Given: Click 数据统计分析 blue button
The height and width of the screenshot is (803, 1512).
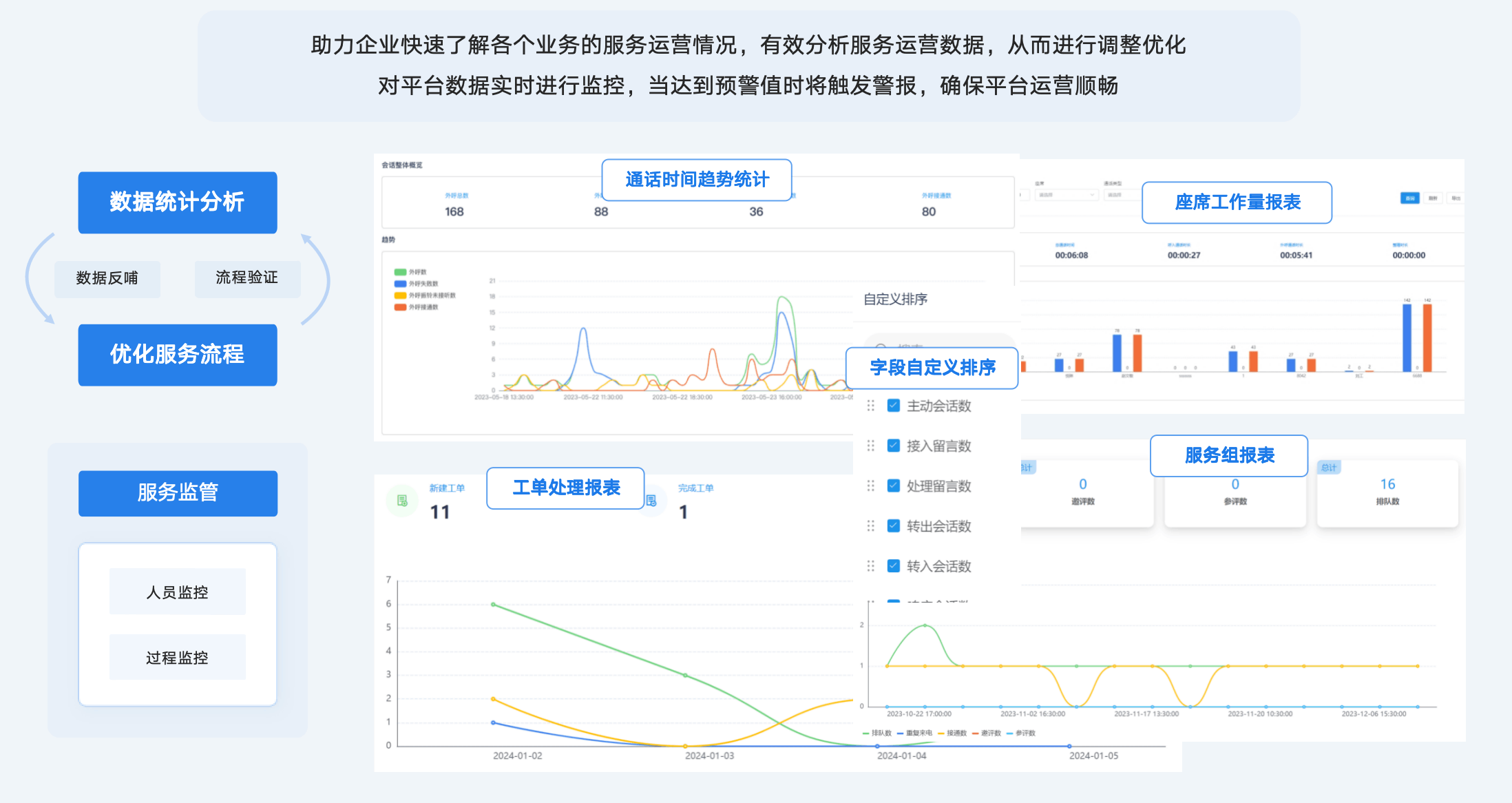Looking at the screenshot, I should (178, 202).
